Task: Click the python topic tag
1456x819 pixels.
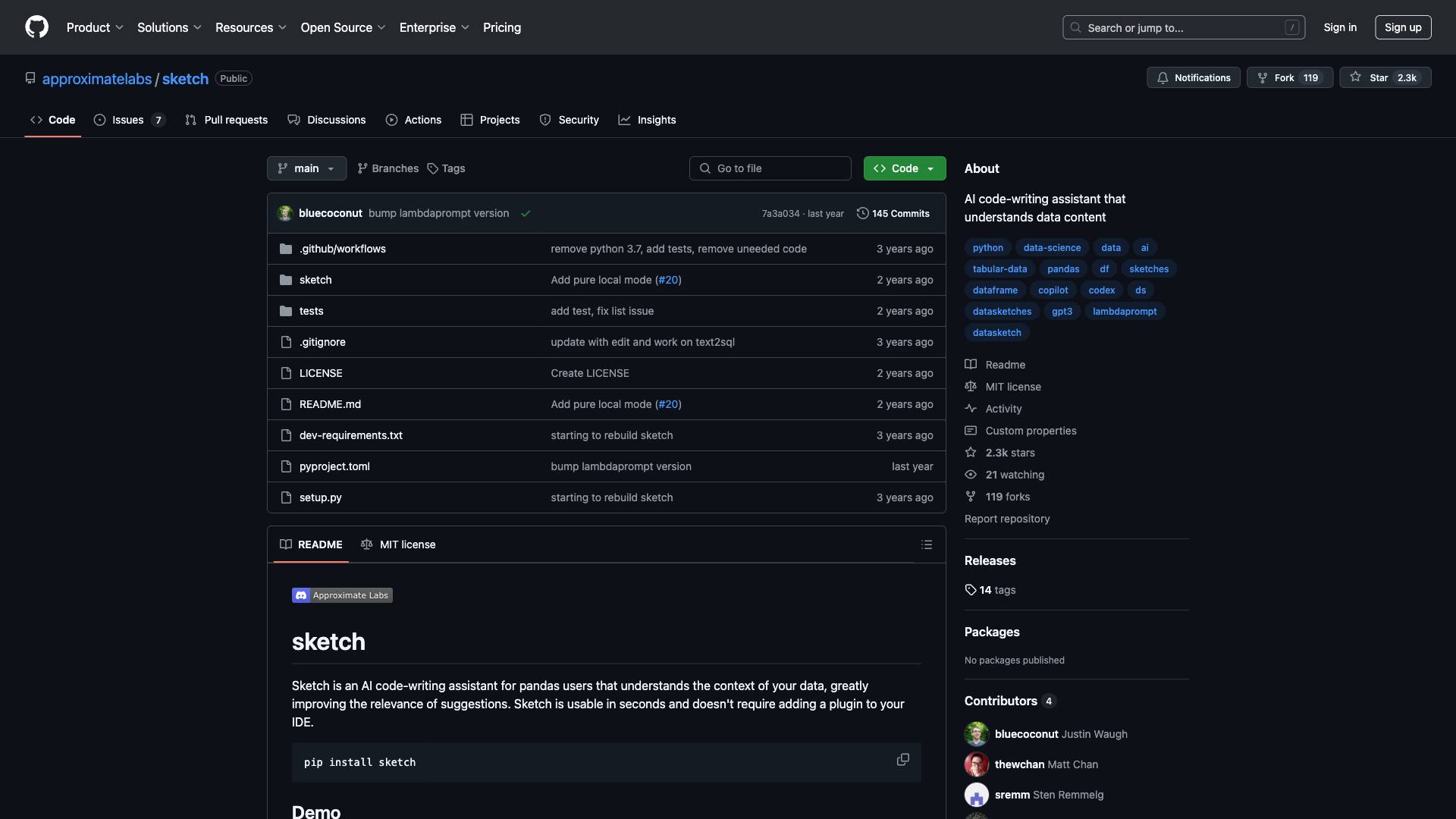Action: 987,248
